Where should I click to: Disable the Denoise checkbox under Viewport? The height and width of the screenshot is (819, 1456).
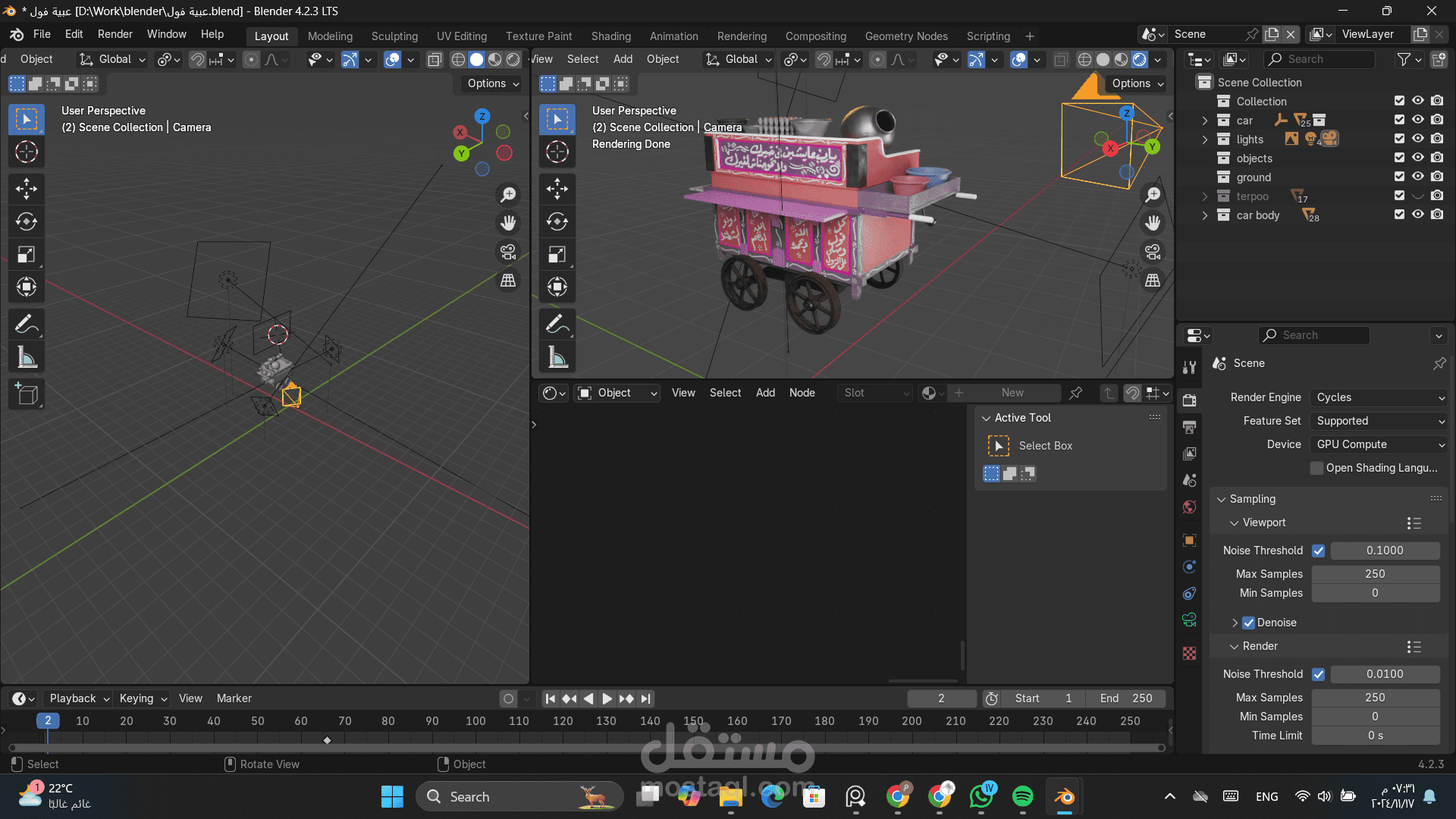point(1248,623)
